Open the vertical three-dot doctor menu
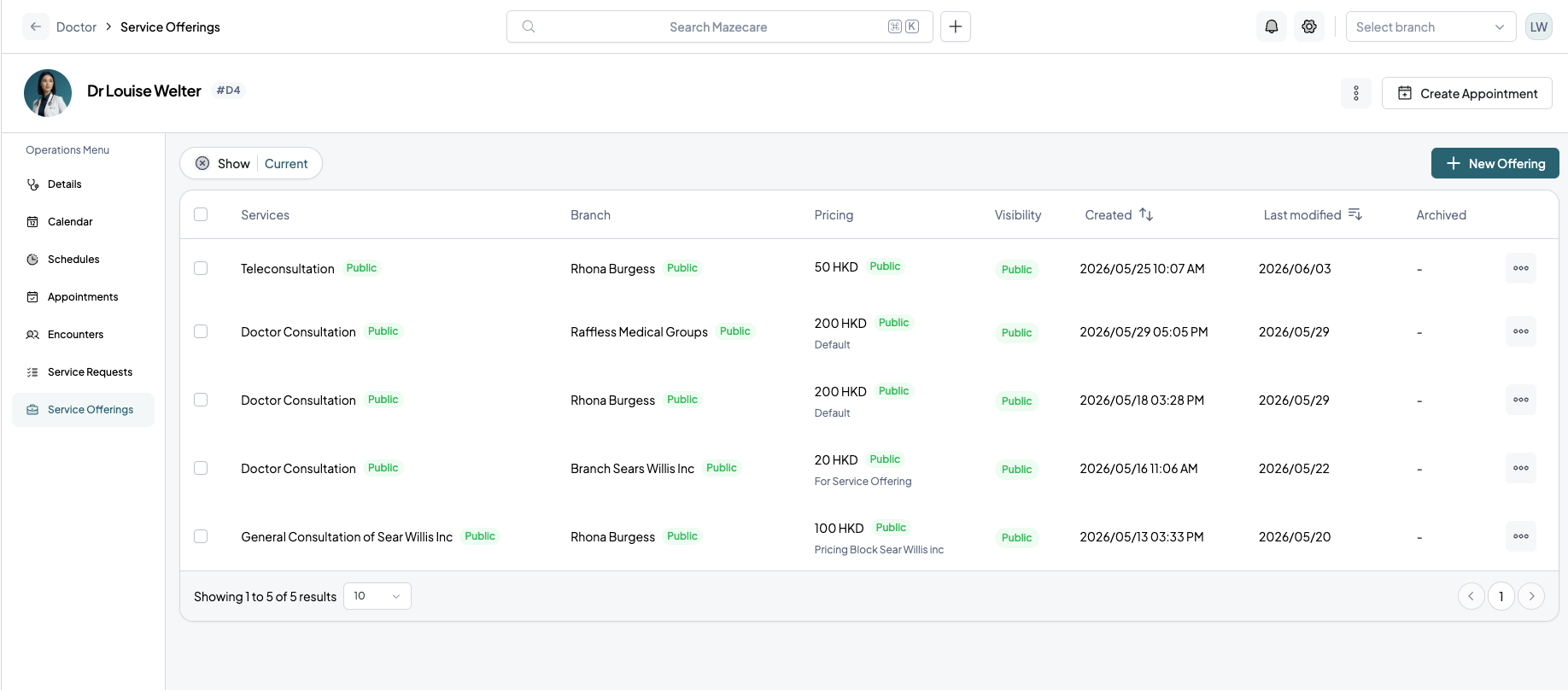 coord(1355,93)
